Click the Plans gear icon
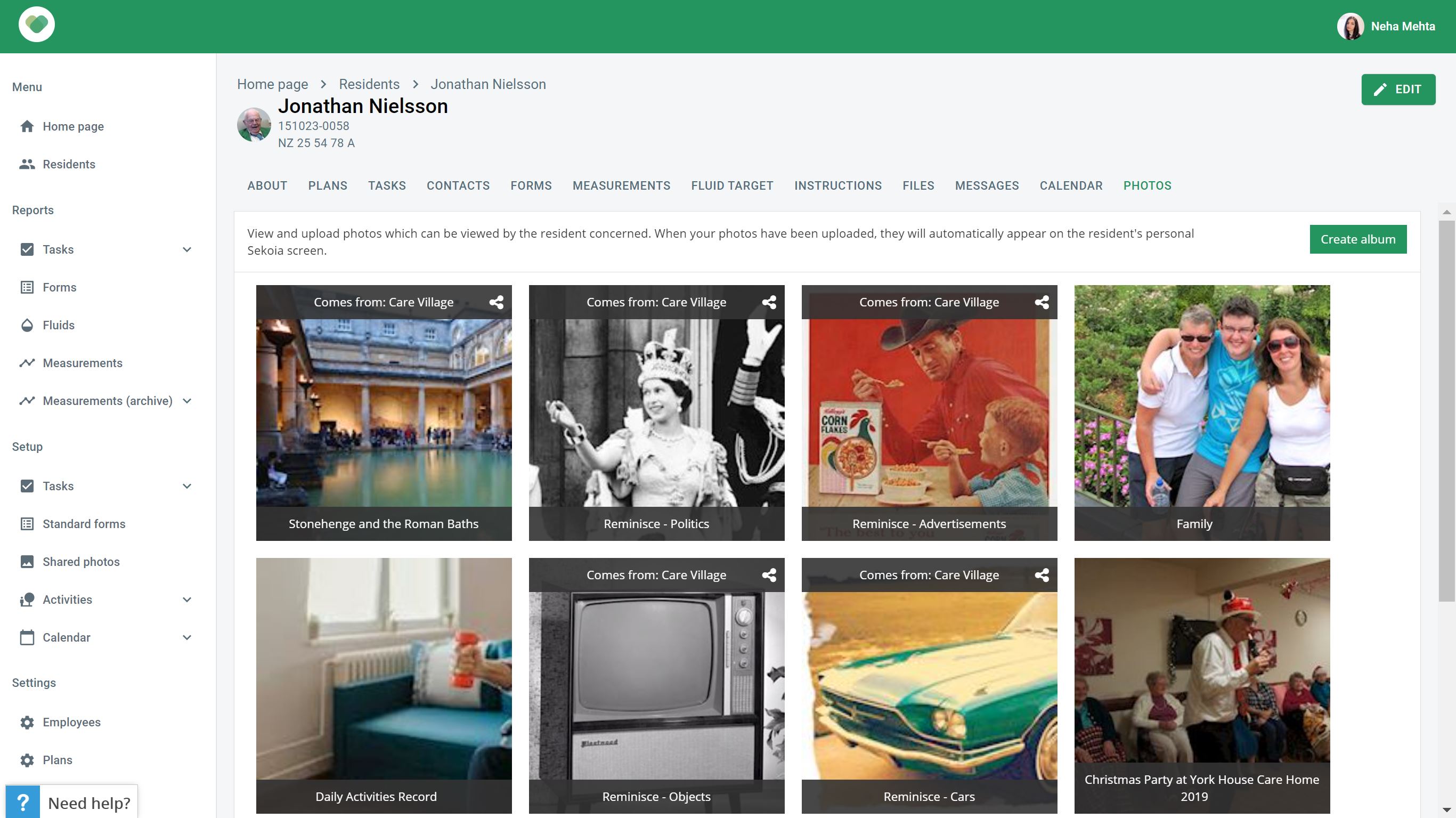 click(27, 760)
